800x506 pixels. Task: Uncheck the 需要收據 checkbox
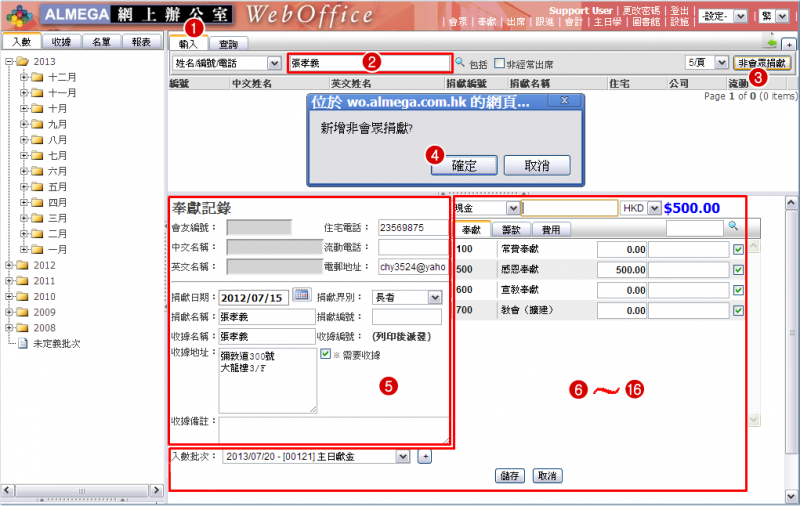(x=326, y=354)
